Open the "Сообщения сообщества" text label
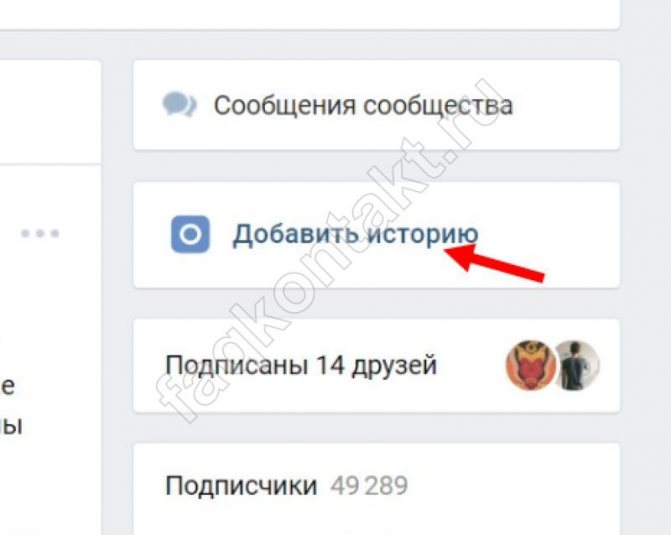The image size is (671, 535). coord(363,106)
